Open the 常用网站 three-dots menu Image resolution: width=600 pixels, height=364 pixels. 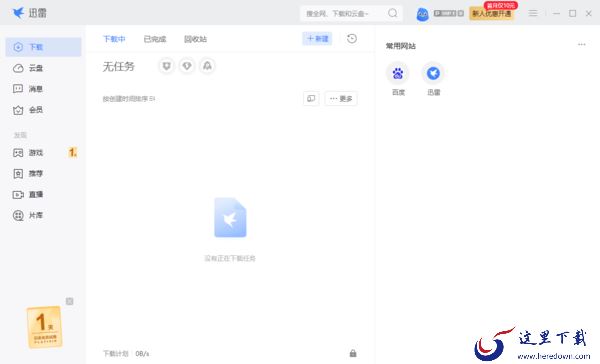pyautogui.click(x=582, y=44)
